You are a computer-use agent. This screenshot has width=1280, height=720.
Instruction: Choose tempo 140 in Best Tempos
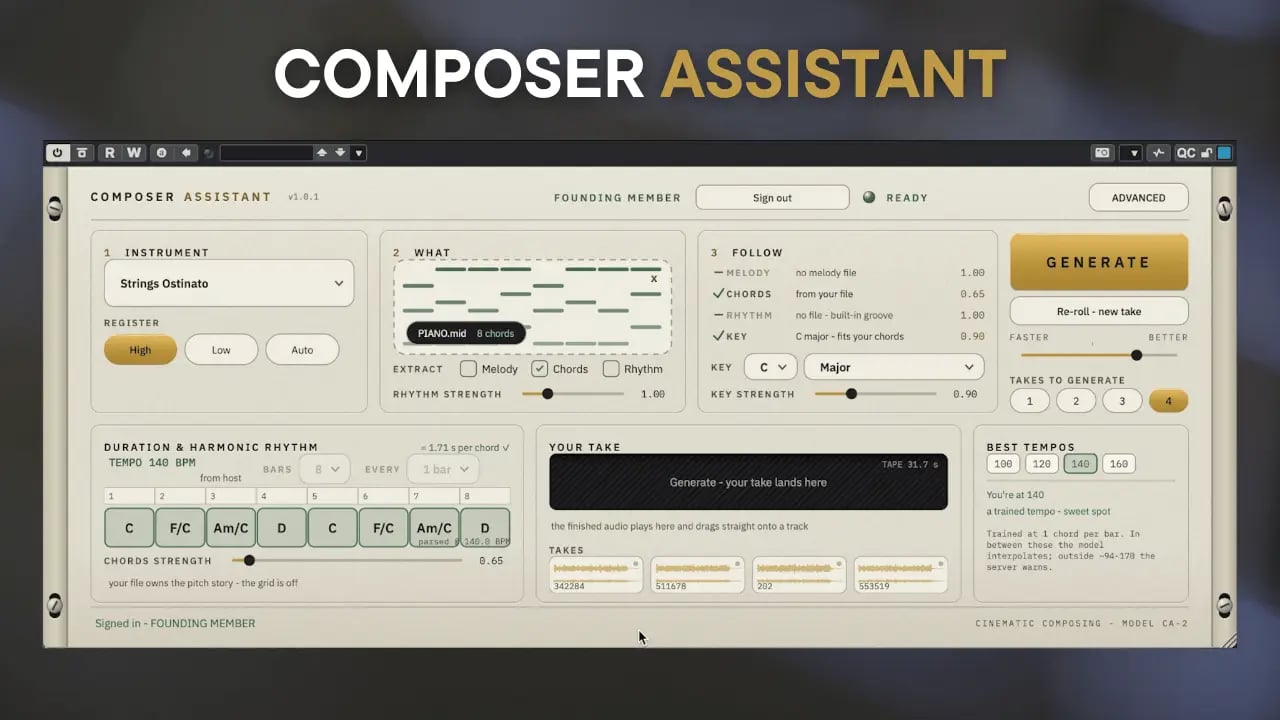pos(1080,464)
